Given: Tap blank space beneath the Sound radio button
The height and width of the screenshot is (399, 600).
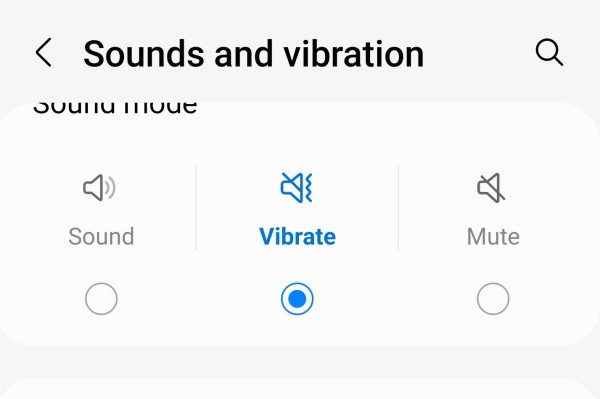Looking at the screenshot, I should coord(101,330).
